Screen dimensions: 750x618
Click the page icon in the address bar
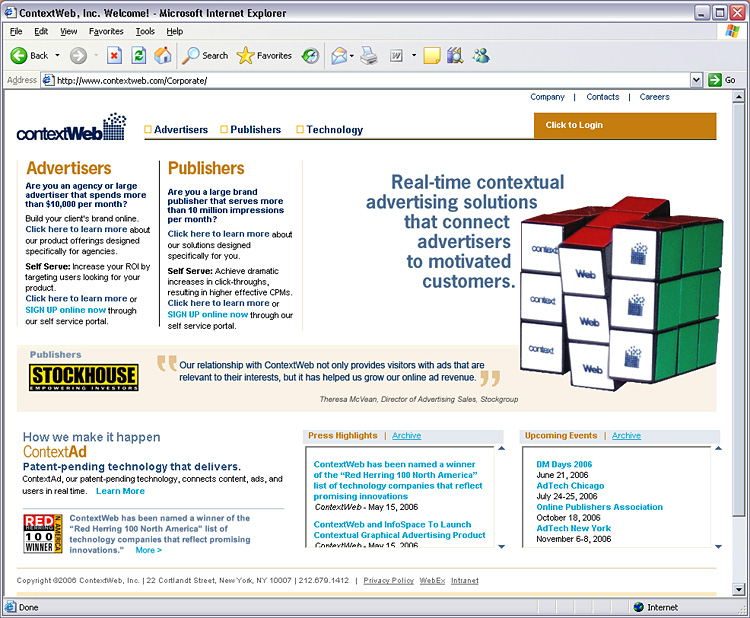48,80
